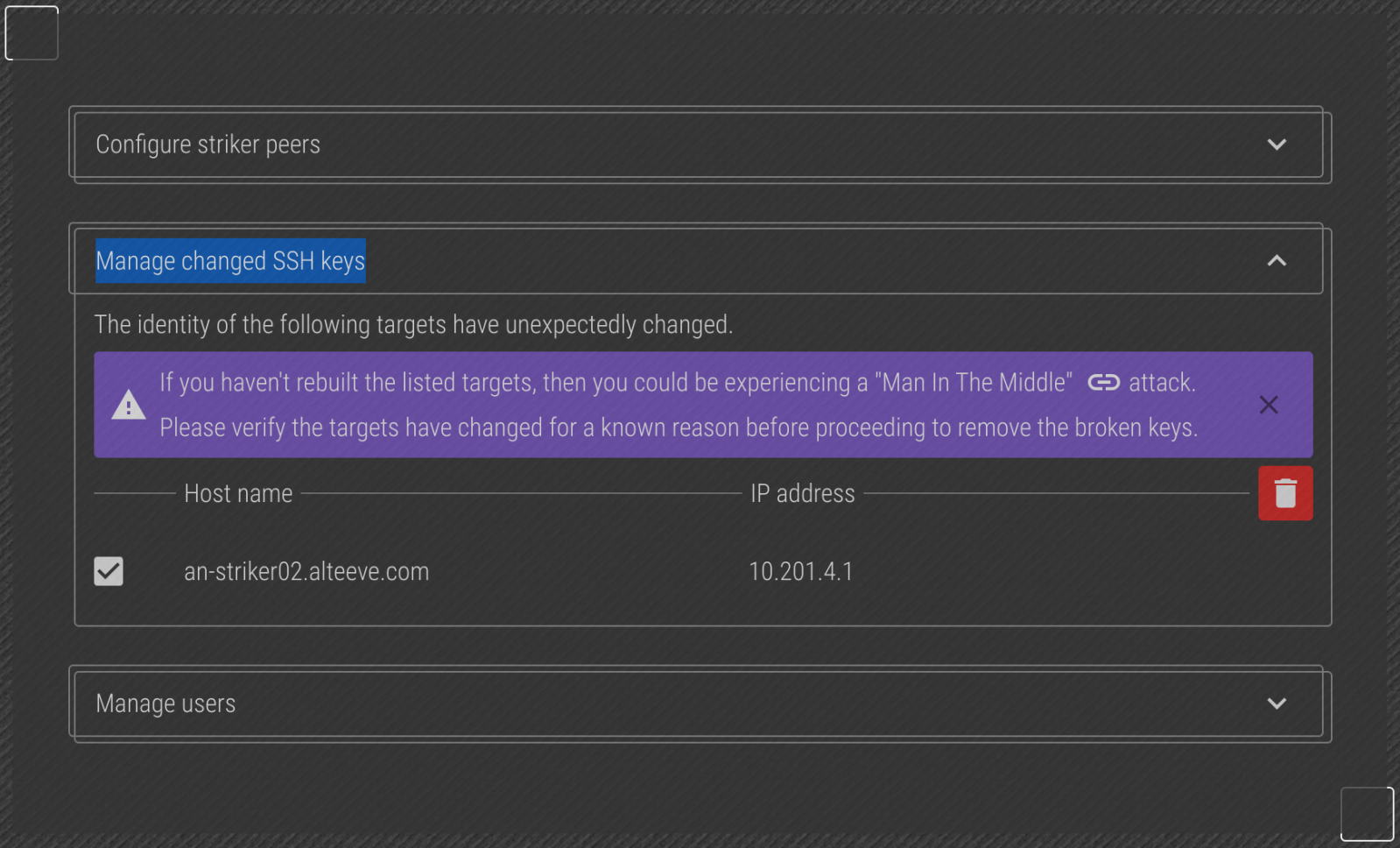Click the Host name column header
Image resolution: width=1400 pixels, height=848 pixels.
[238, 493]
